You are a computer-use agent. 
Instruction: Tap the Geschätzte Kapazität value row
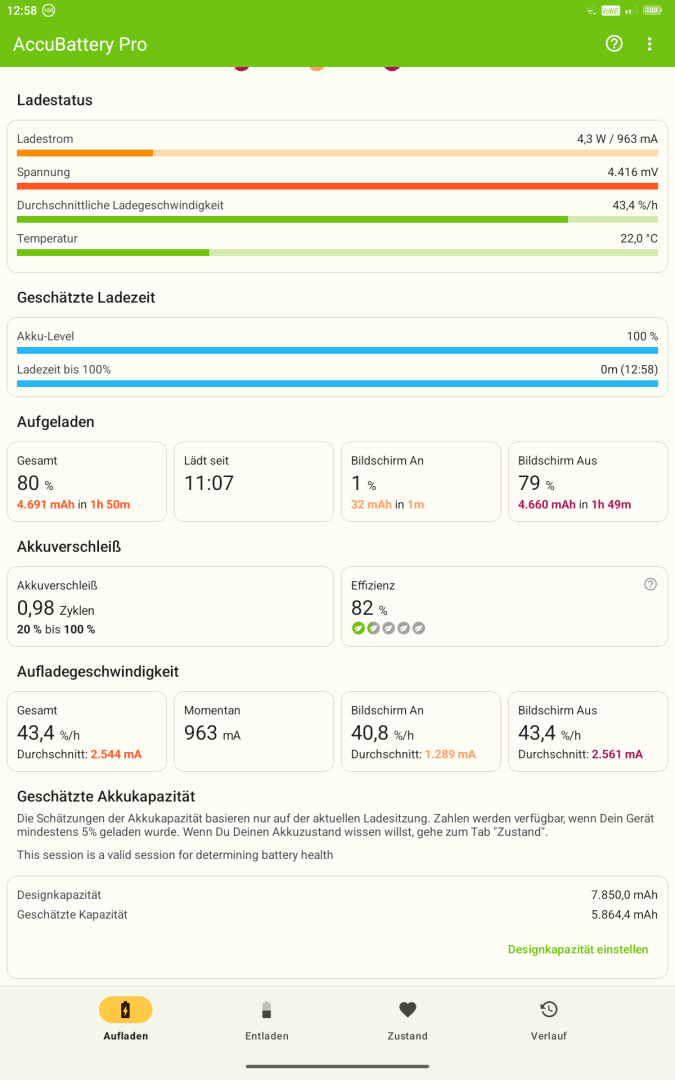tap(338, 915)
